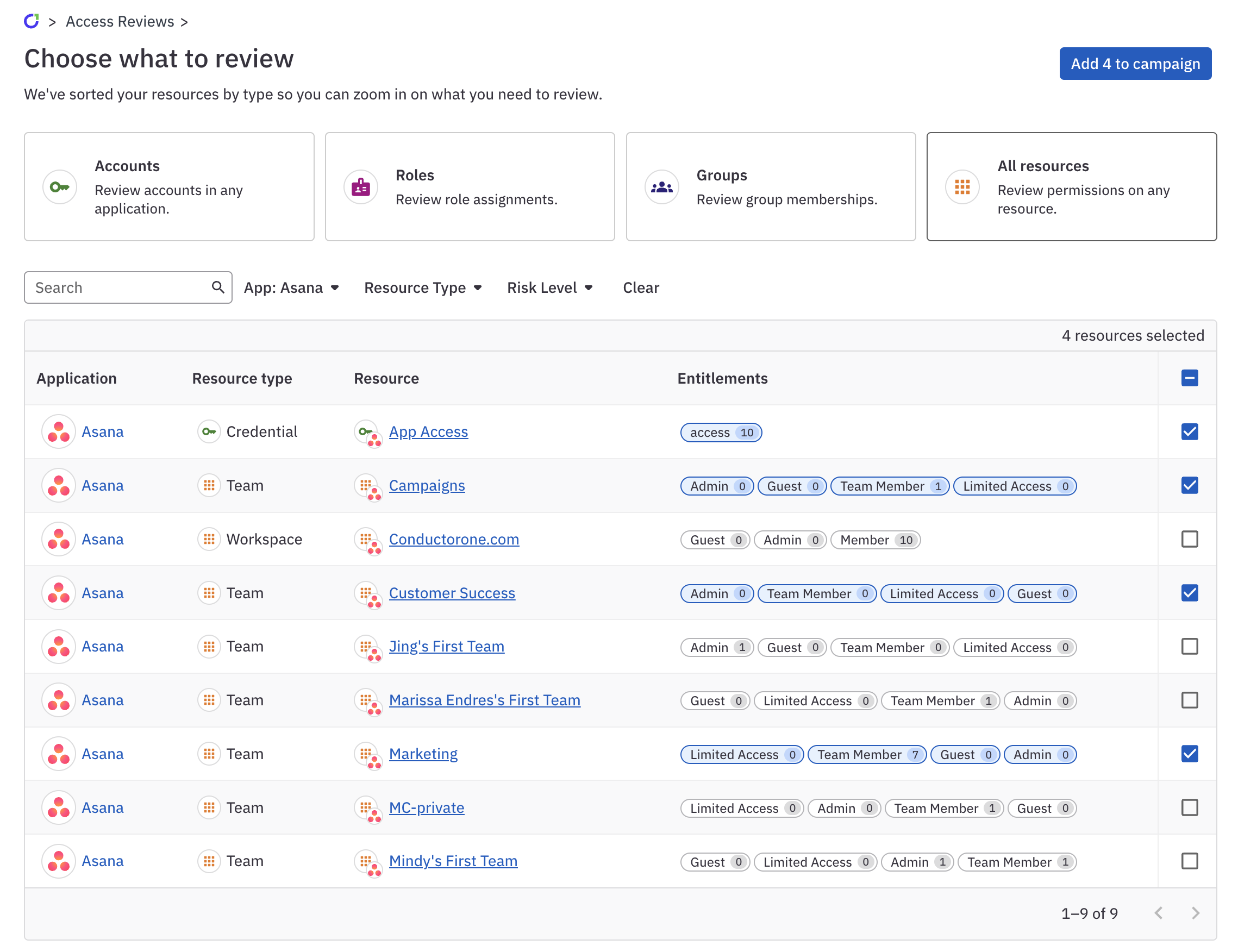The image size is (1238, 952).
Task: Click the Asana logo in Campaigns row
Action: (58, 486)
